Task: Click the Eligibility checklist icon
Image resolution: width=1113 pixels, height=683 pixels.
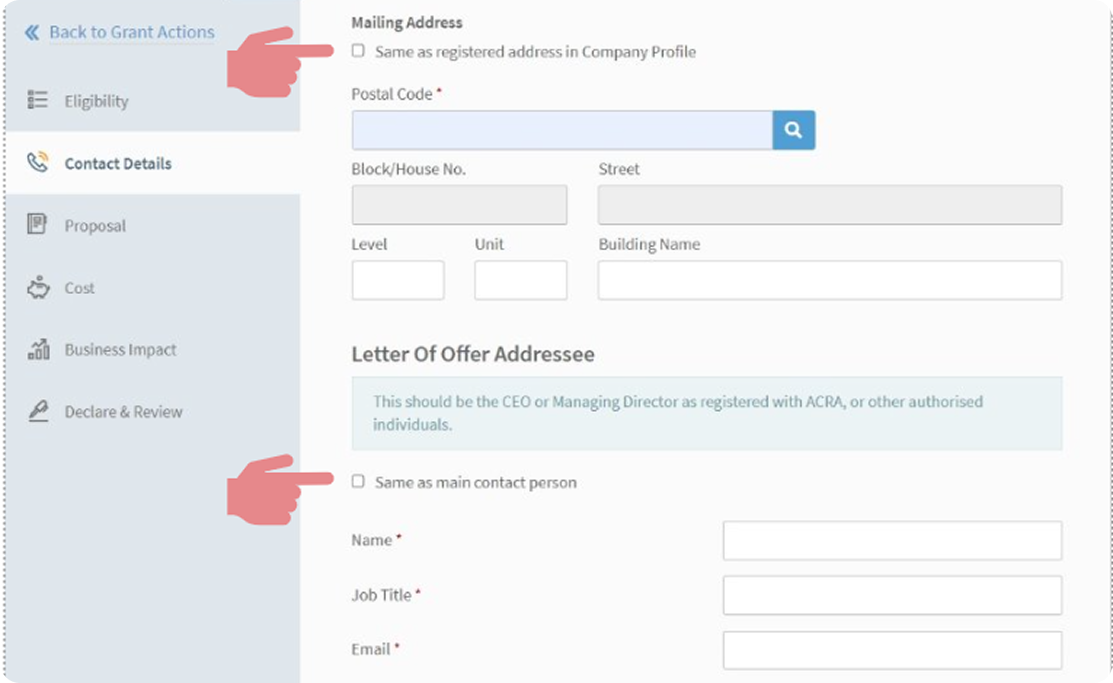Action: click(x=38, y=100)
